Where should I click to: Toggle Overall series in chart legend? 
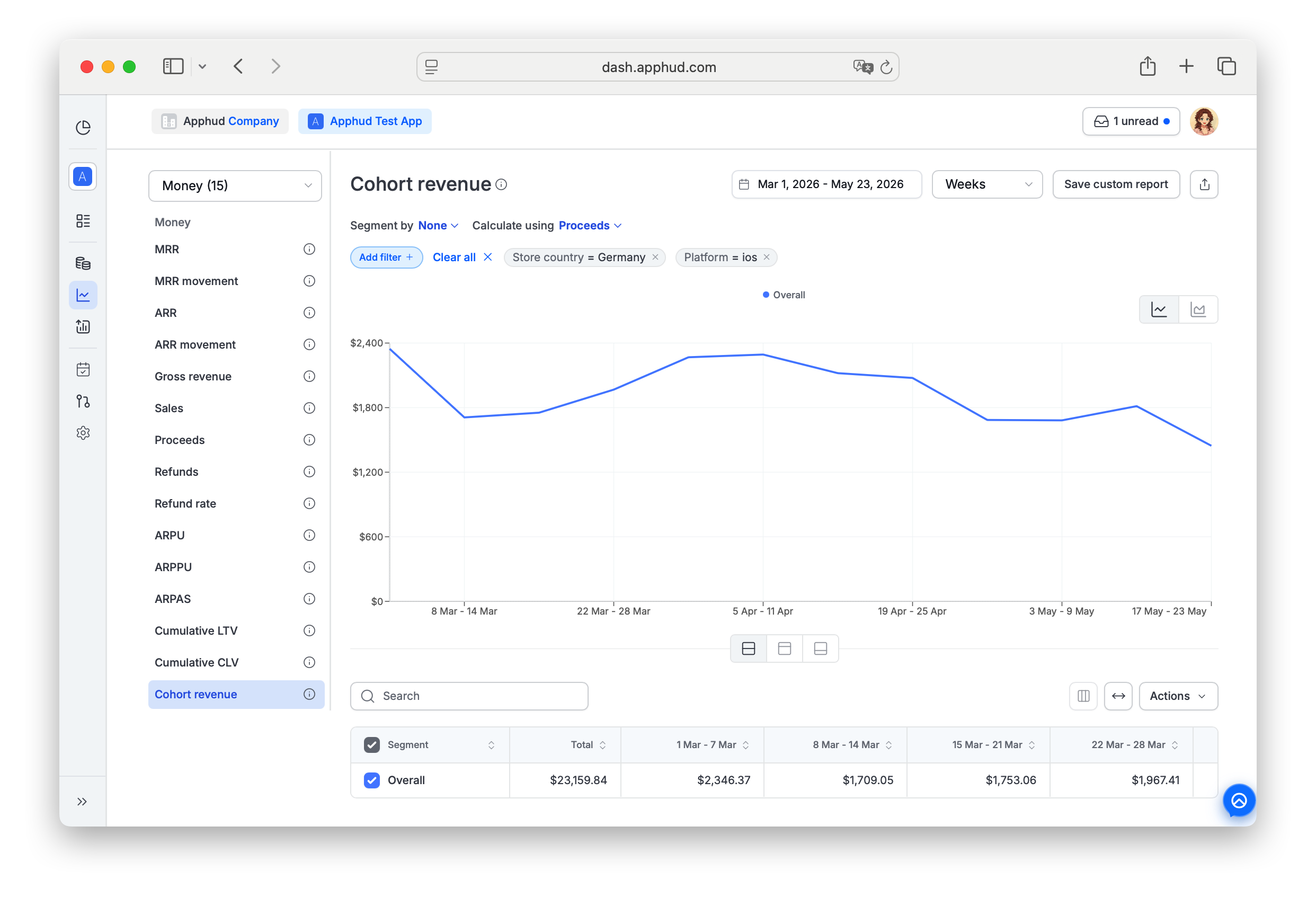tap(784, 295)
